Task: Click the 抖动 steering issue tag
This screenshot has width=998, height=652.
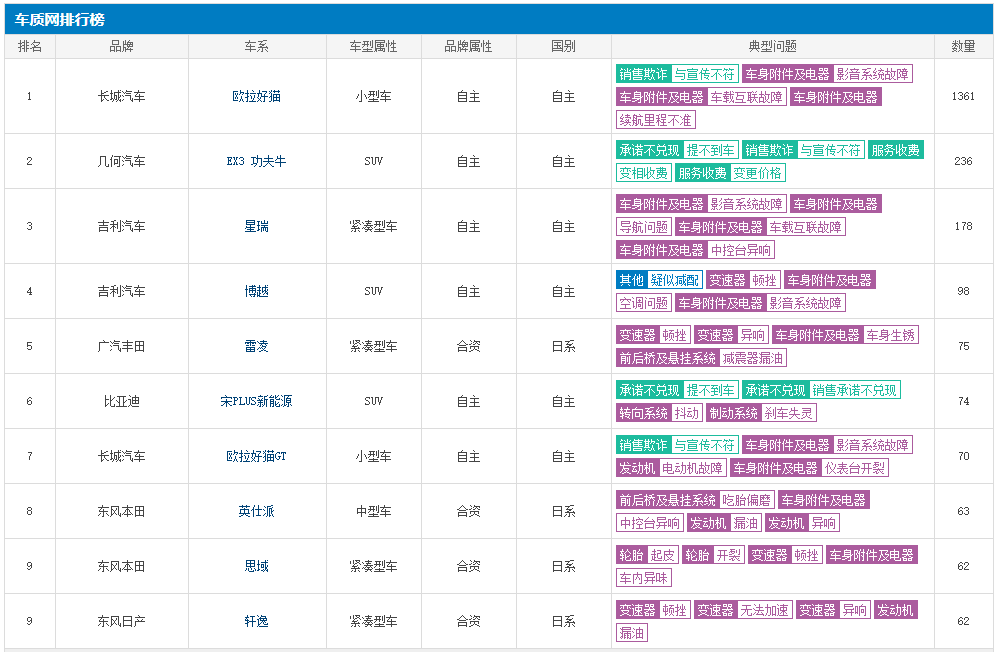Action: click(x=687, y=413)
